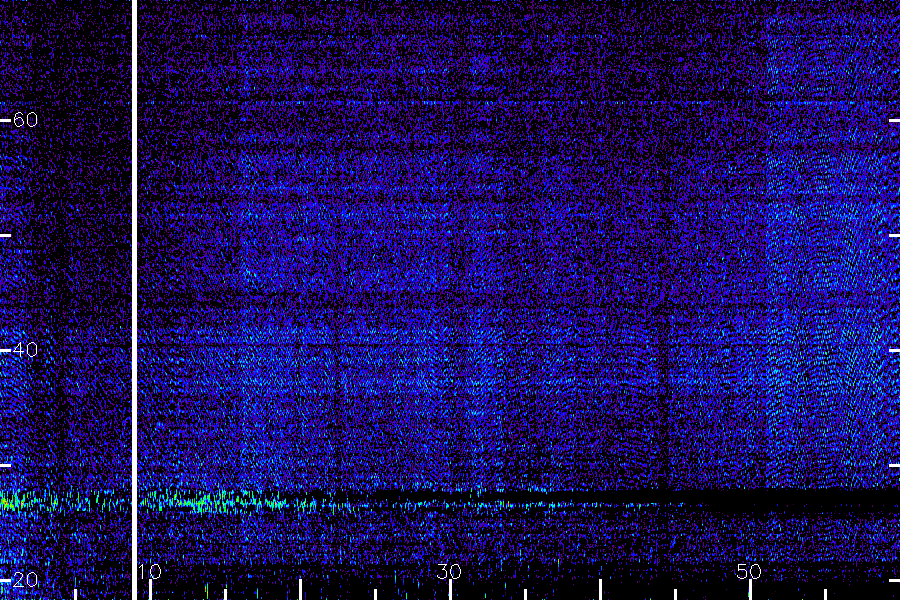
Task: Click the 30 label on the horizontal axis
Action: click(449, 571)
